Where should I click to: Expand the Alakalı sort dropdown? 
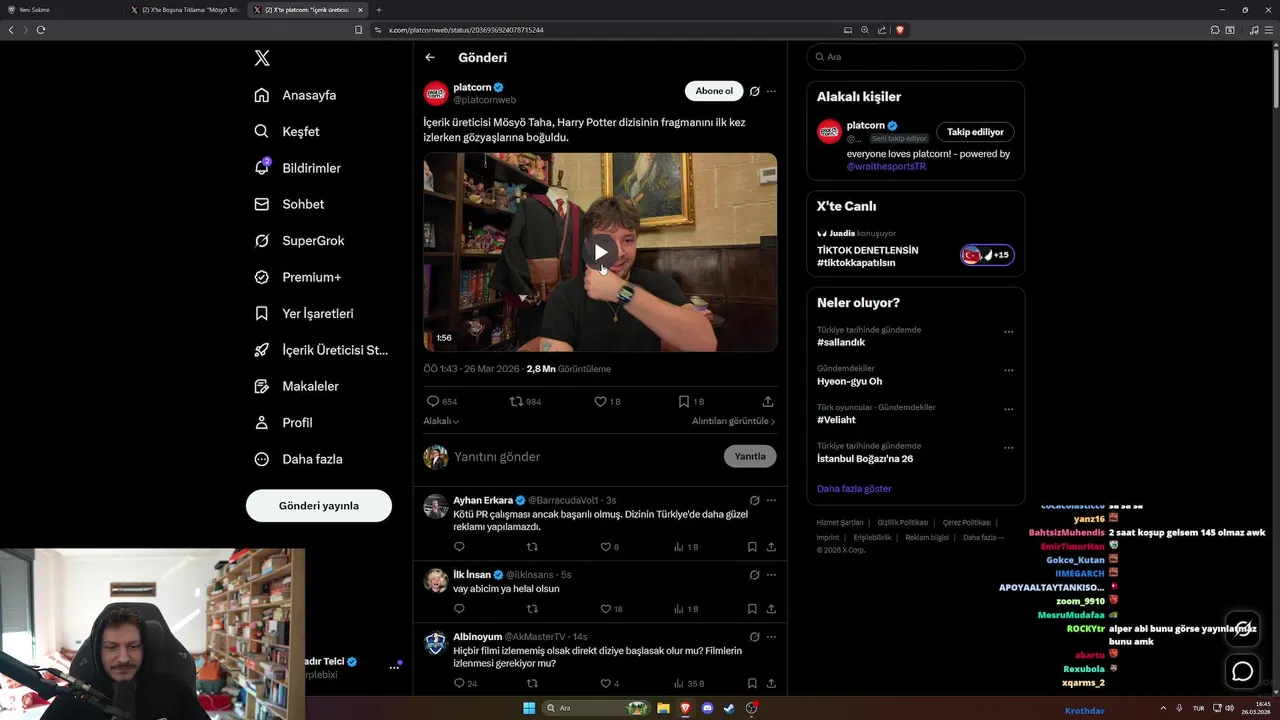[x=441, y=421]
